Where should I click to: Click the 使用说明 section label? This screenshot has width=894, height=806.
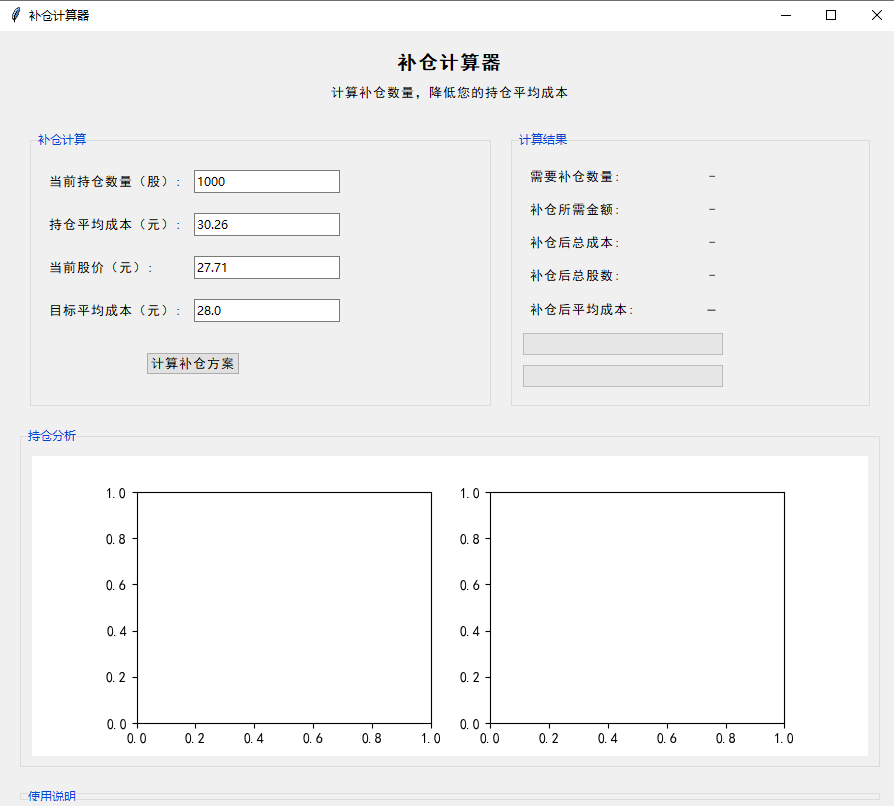point(51,796)
